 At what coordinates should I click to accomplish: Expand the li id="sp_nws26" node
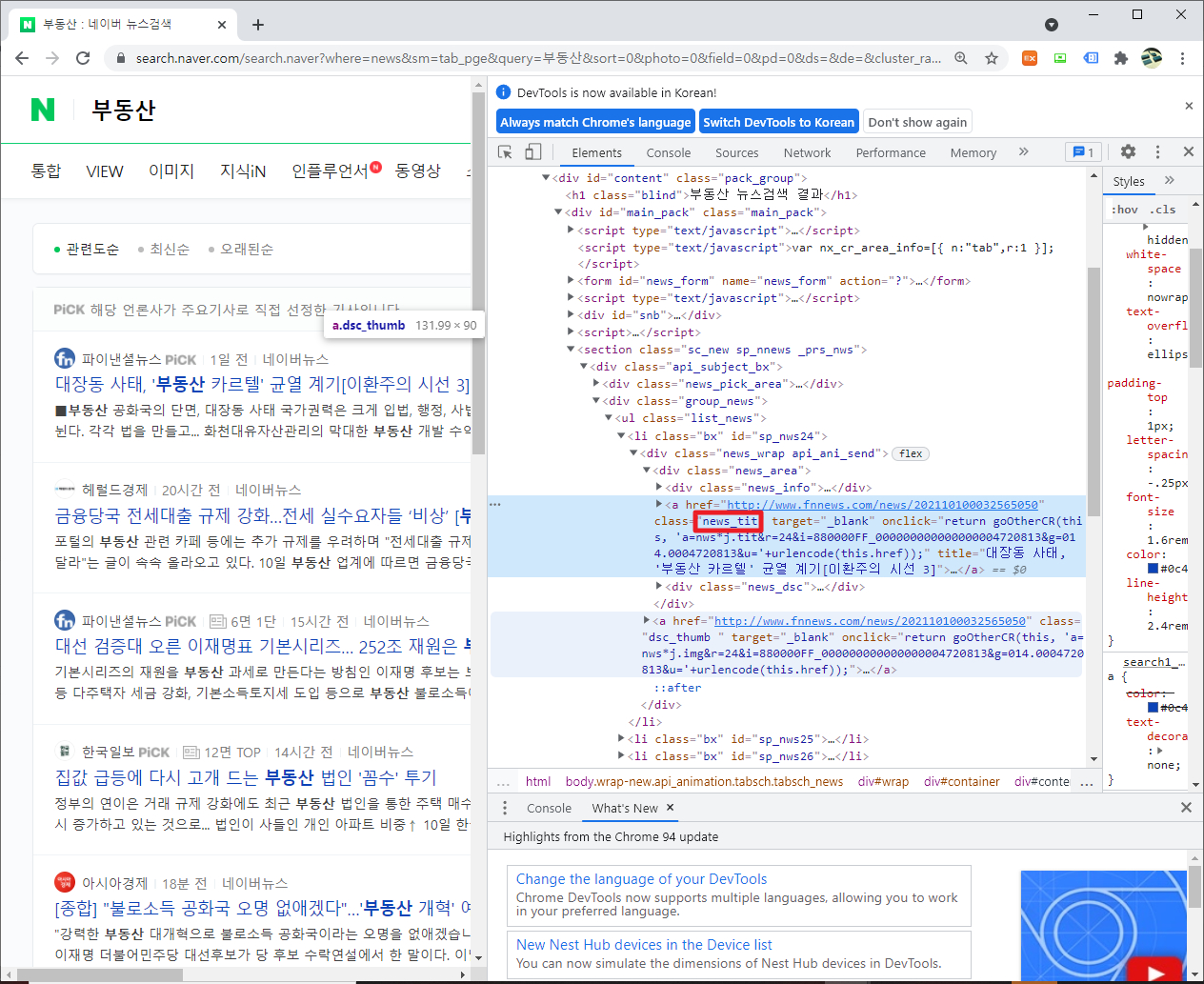(x=621, y=755)
